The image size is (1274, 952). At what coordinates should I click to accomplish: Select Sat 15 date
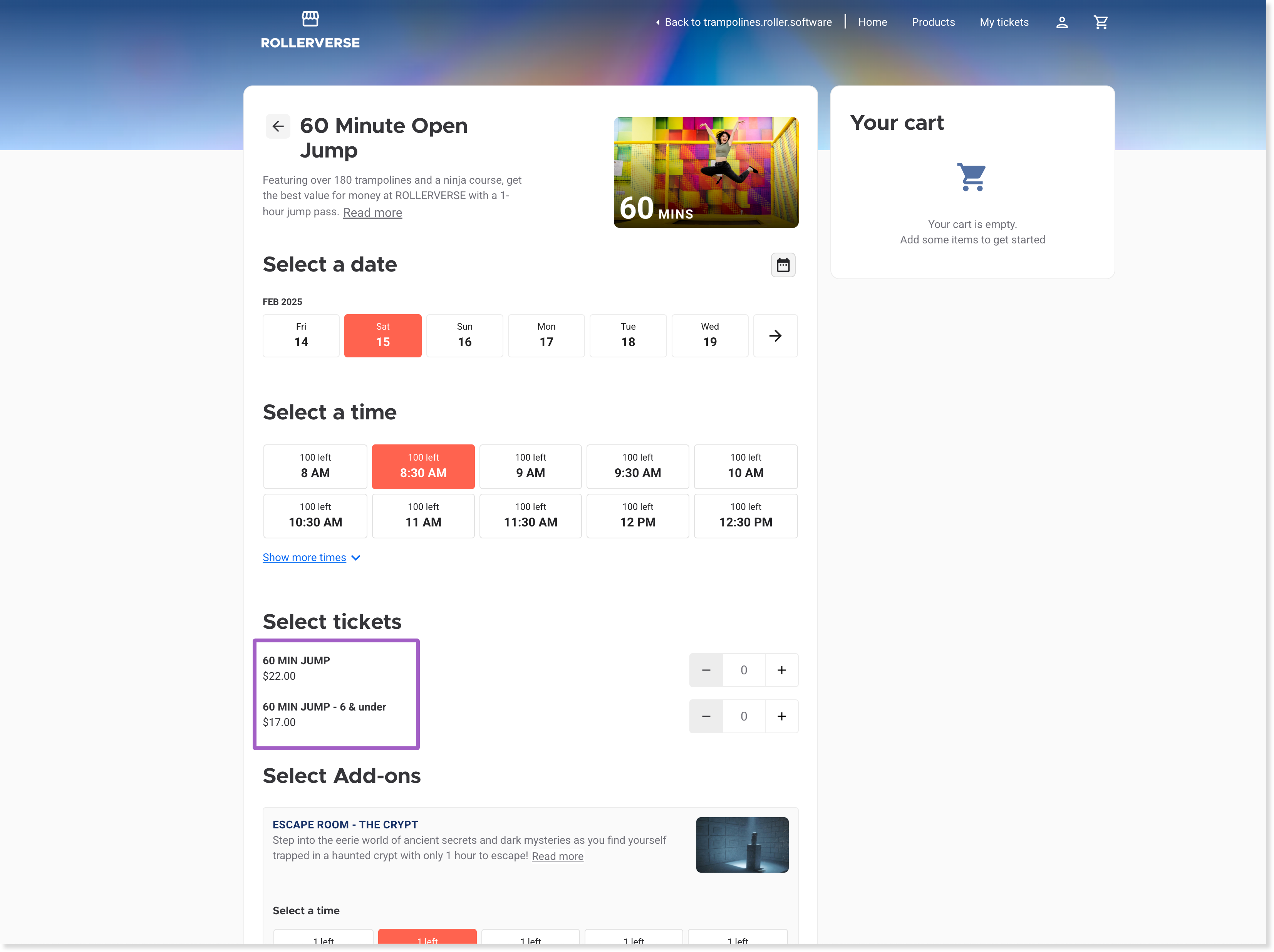tap(382, 336)
